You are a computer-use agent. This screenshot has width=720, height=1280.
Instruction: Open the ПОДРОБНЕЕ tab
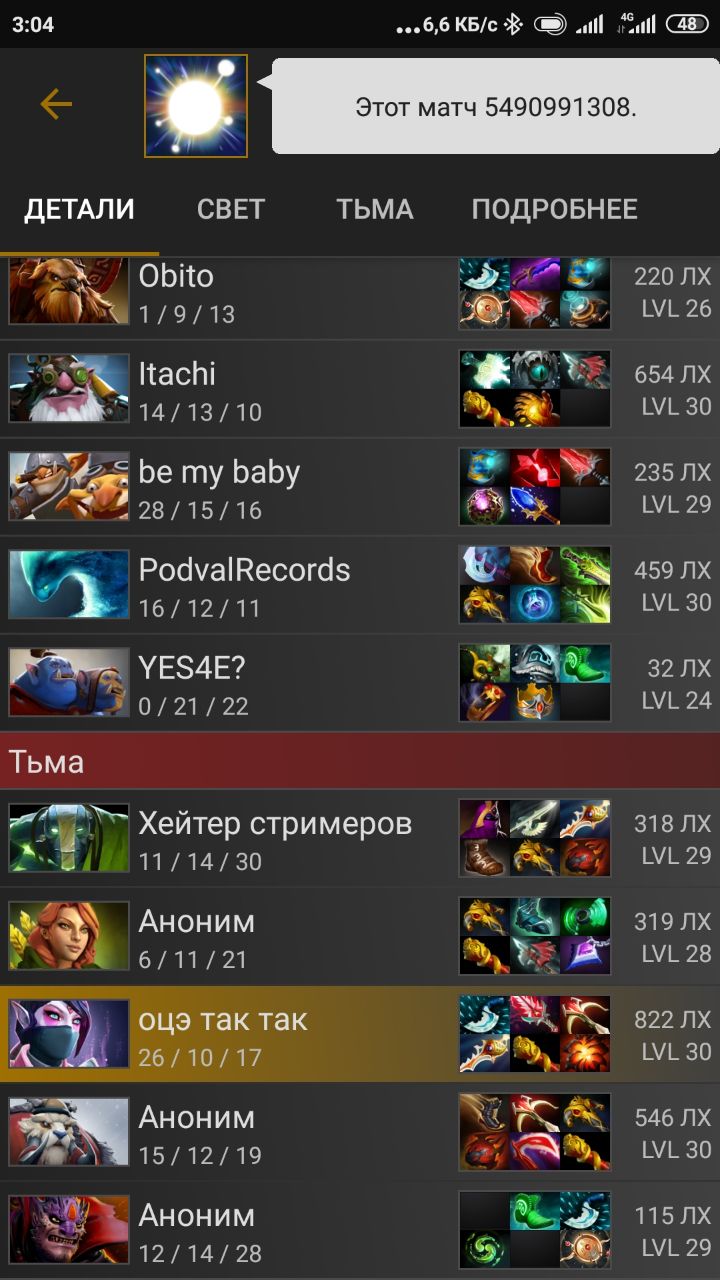(554, 209)
